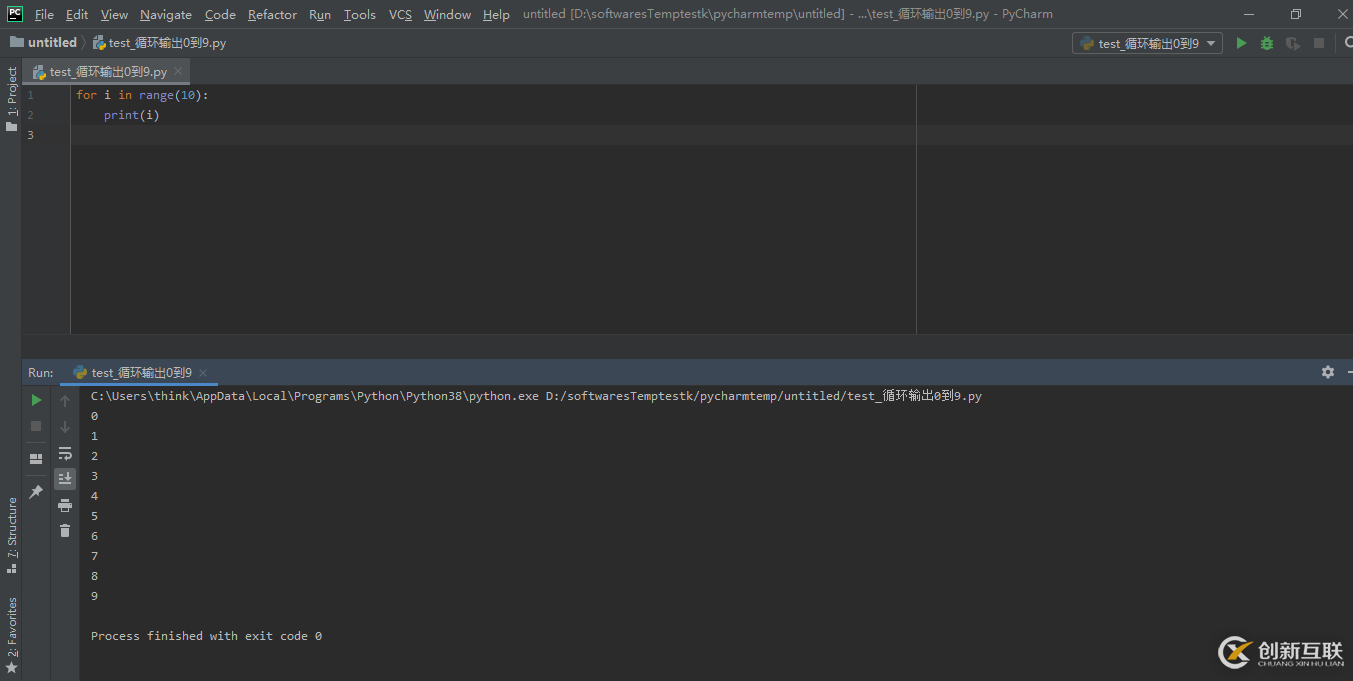This screenshot has width=1353, height=681.
Task: Open the VCS menu
Action: click(400, 14)
